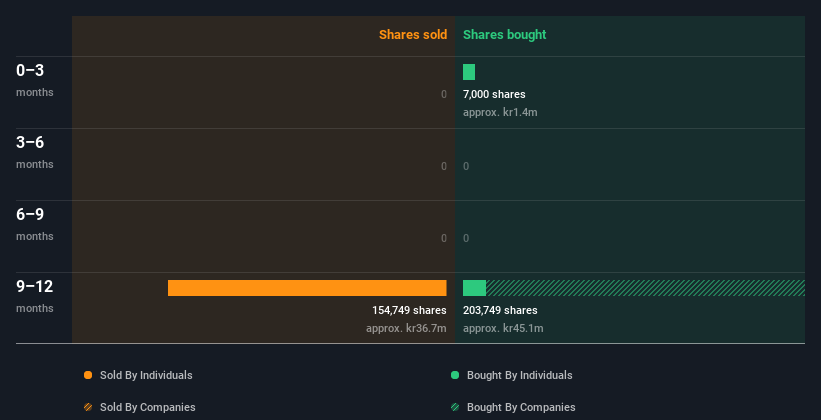Select the Bought By Companies legend label
Screen dimensions: 821x420
pos(521,407)
